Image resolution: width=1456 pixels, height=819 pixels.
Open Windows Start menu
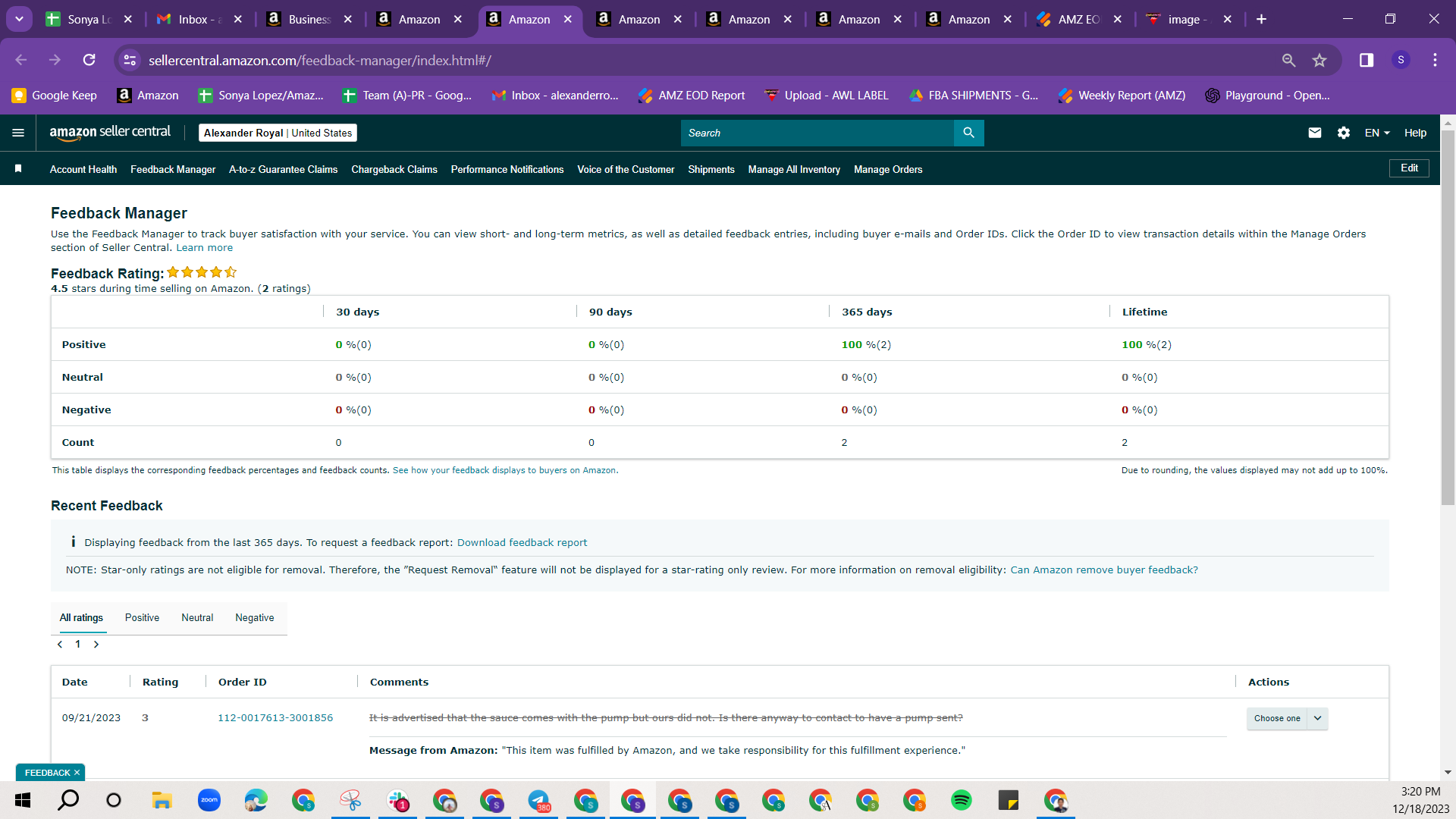tap(23, 800)
